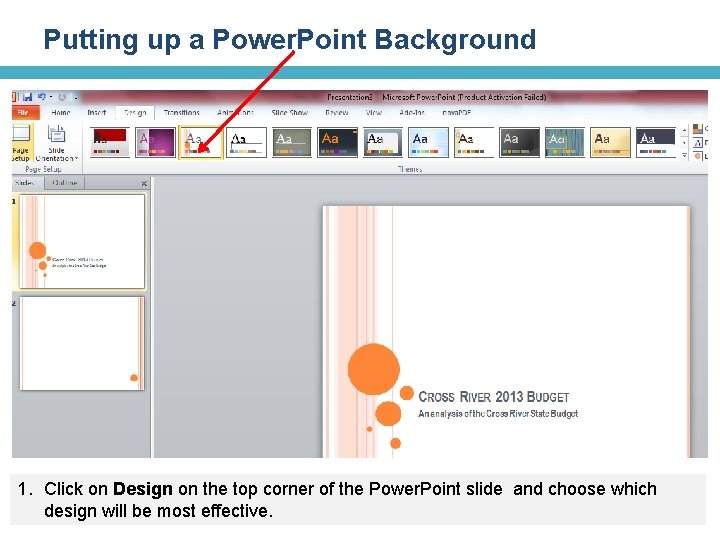Click the Undo arrow icon
Image resolution: width=720 pixels, height=540 pixels.
[41, 97]
